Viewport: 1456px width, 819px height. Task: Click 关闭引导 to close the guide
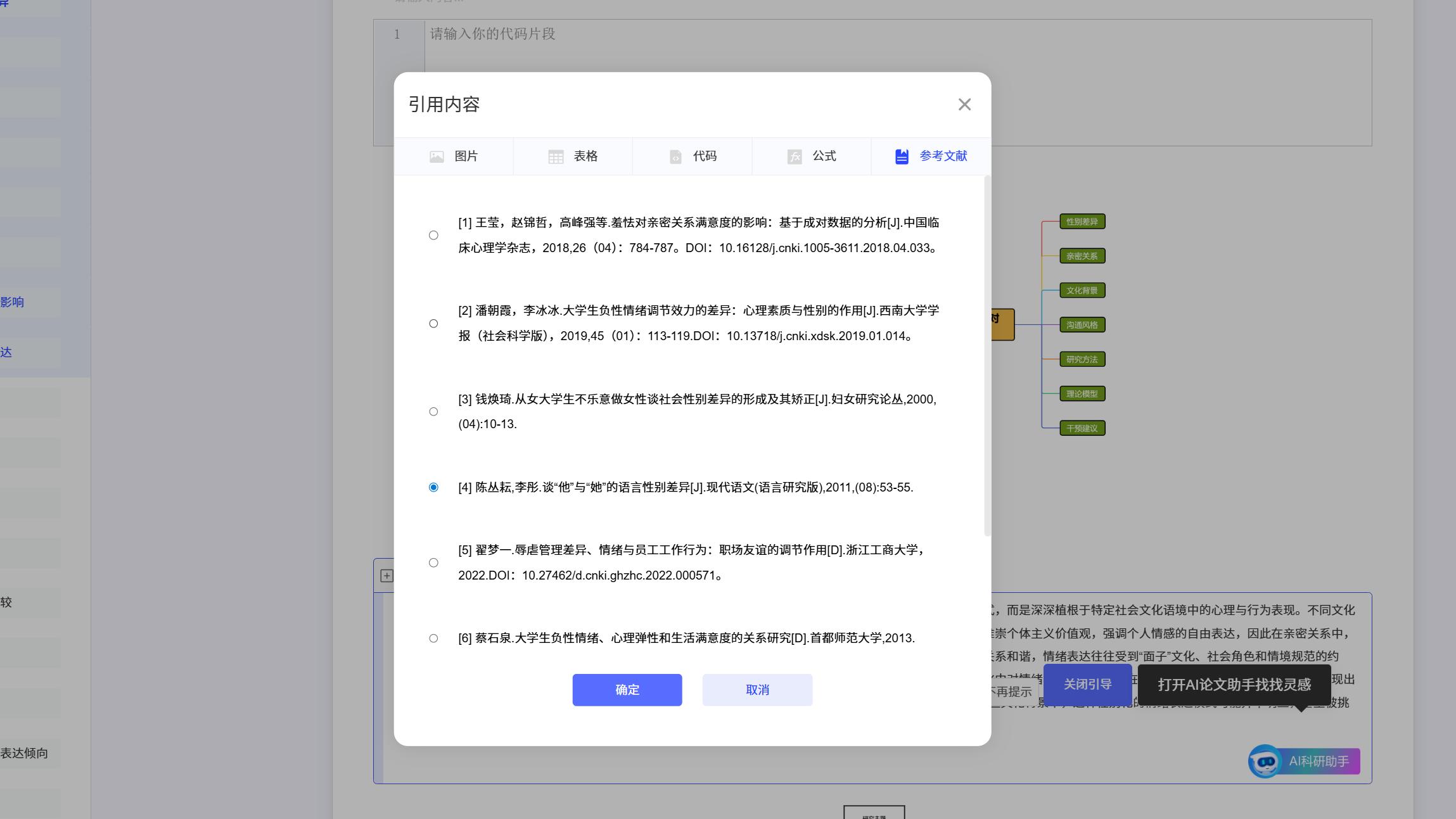coord(1088,685)
